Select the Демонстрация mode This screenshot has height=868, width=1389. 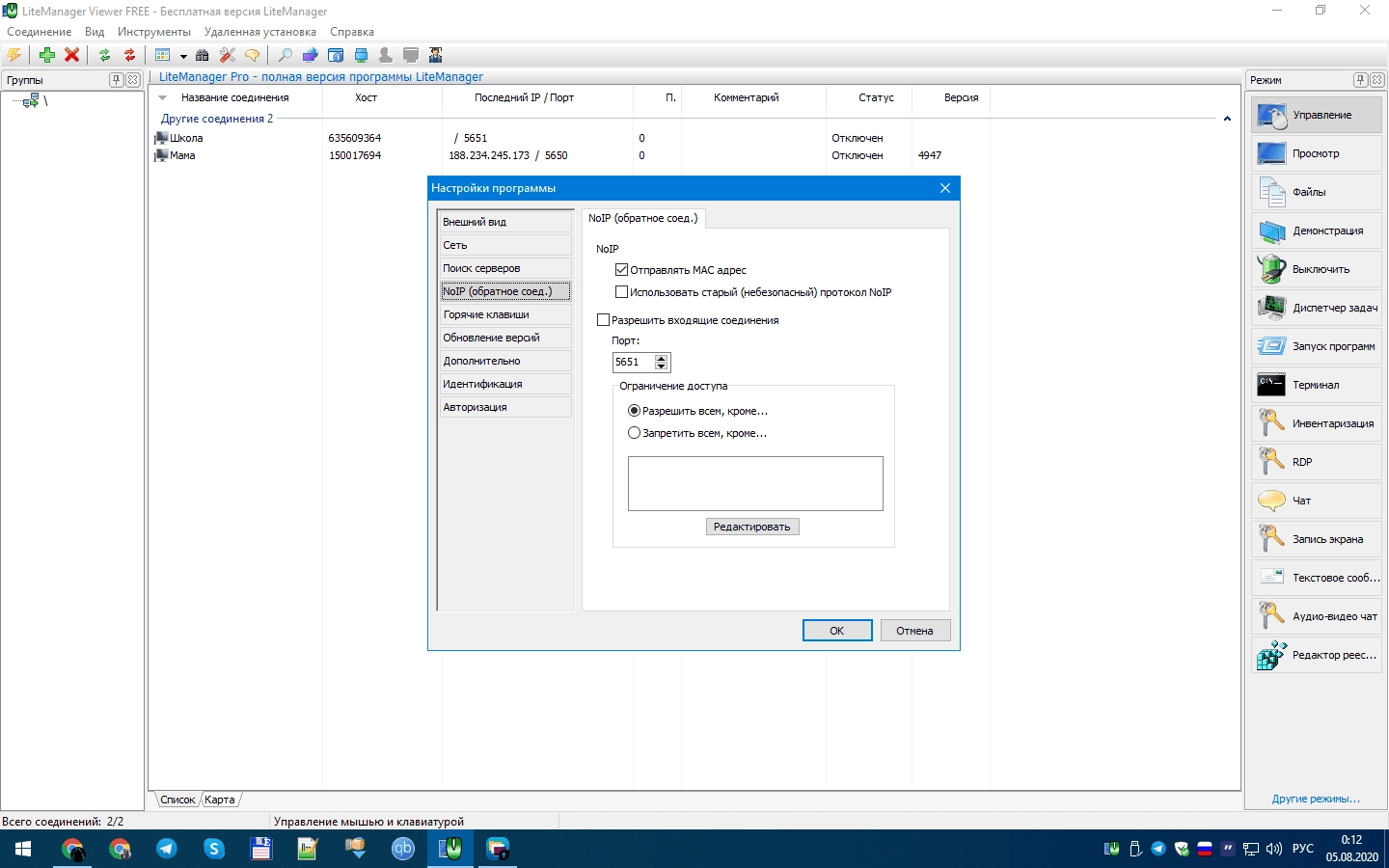click(x=1317, y=231)
